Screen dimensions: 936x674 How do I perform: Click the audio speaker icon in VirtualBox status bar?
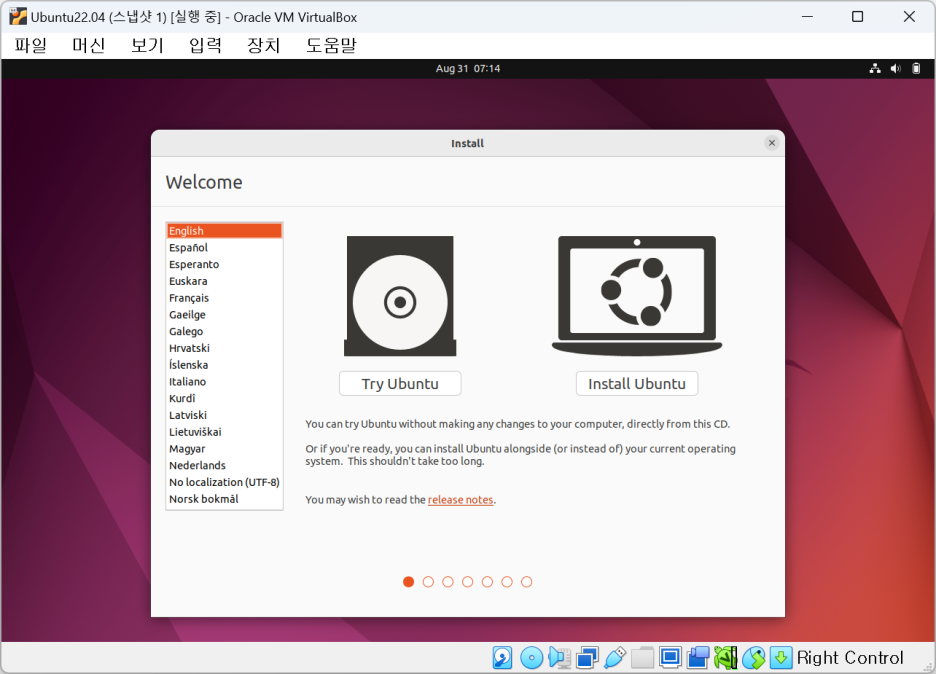tap(559, 657)
